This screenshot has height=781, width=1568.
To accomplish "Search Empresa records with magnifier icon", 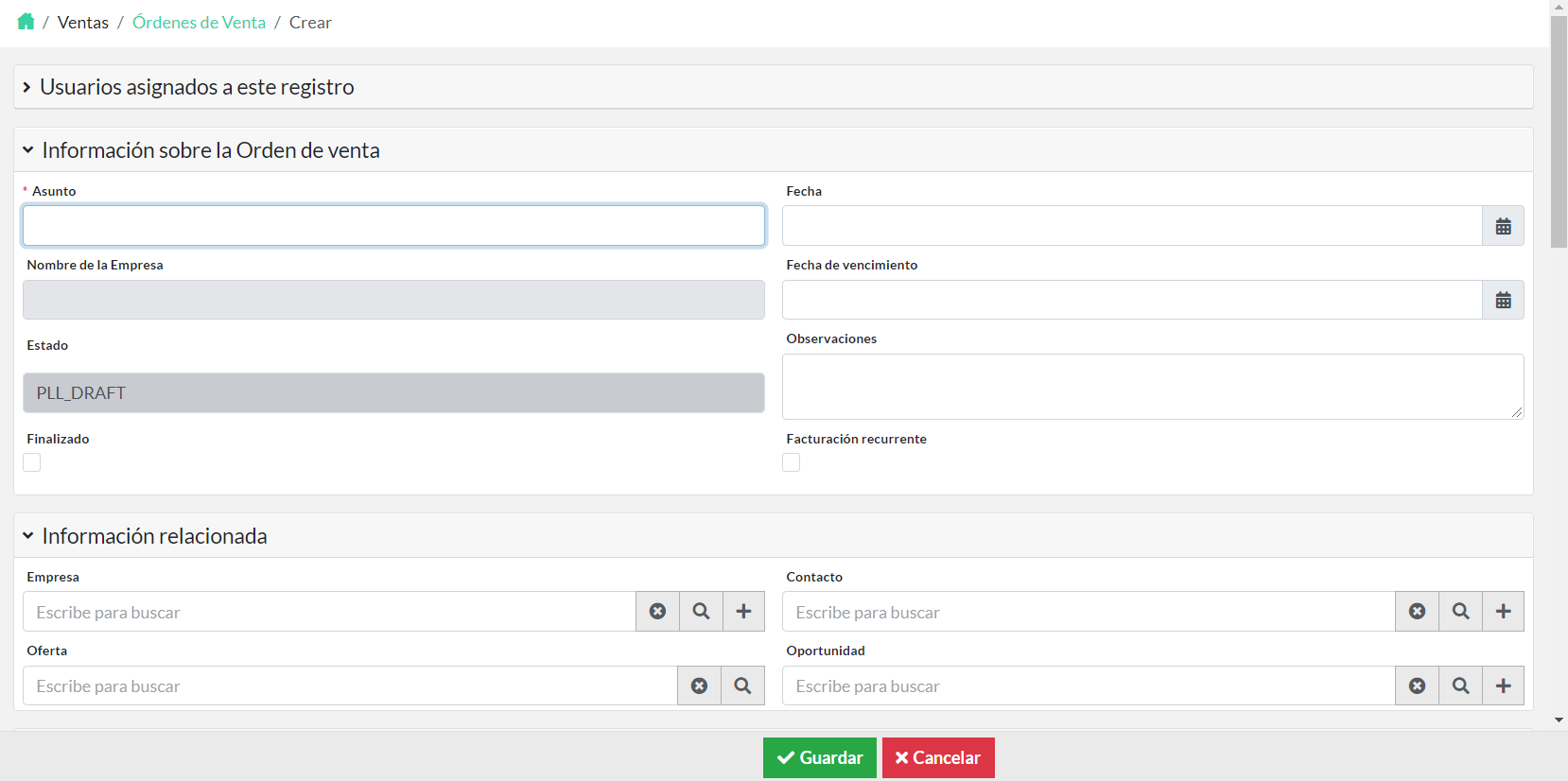I will [701, 612].
